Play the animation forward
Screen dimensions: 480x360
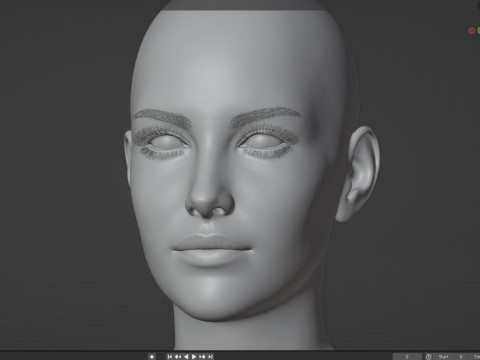click(194, 357)
